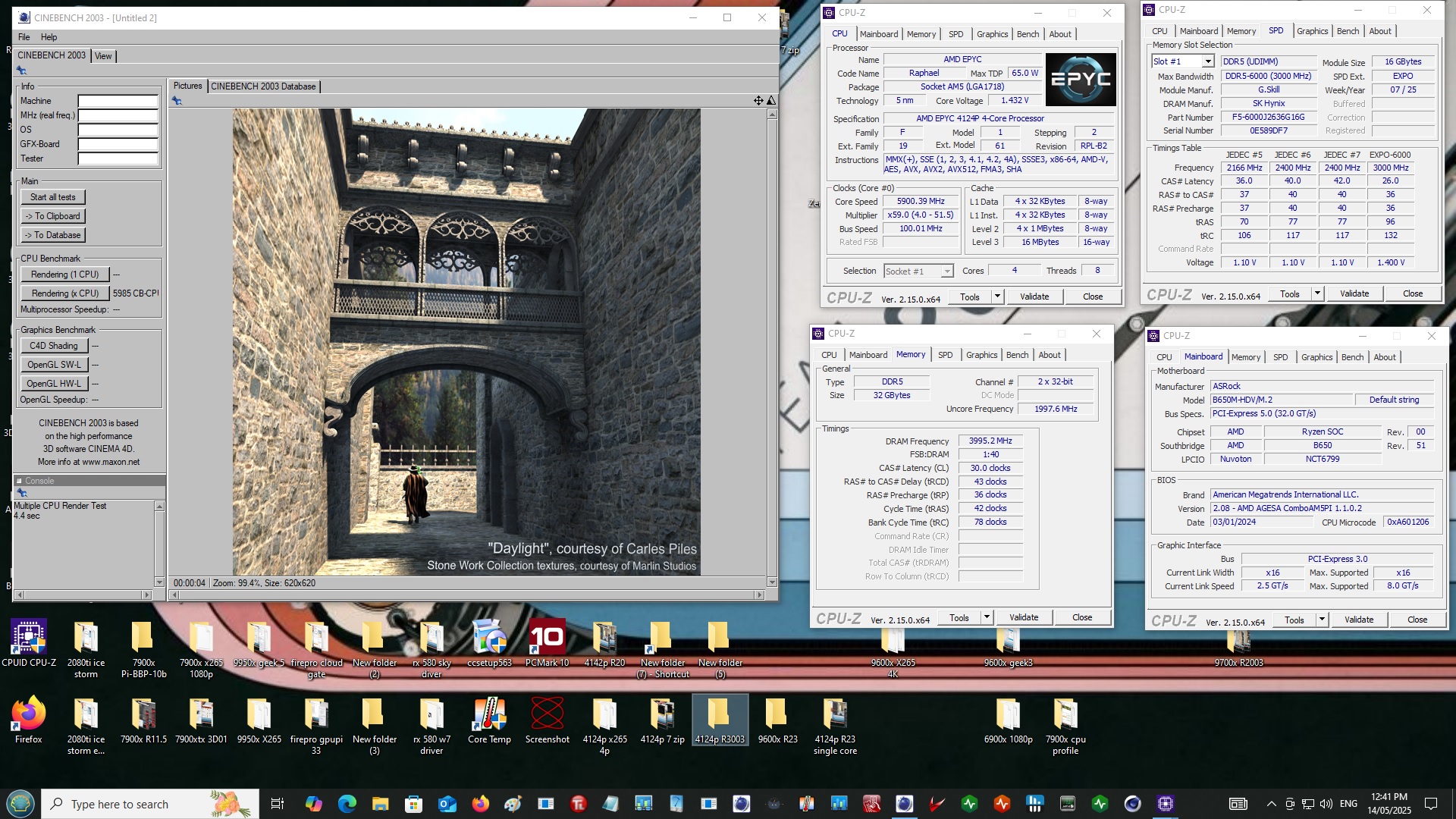Click the Firefox taskbar icon
1456x819 pixels.
480,804
